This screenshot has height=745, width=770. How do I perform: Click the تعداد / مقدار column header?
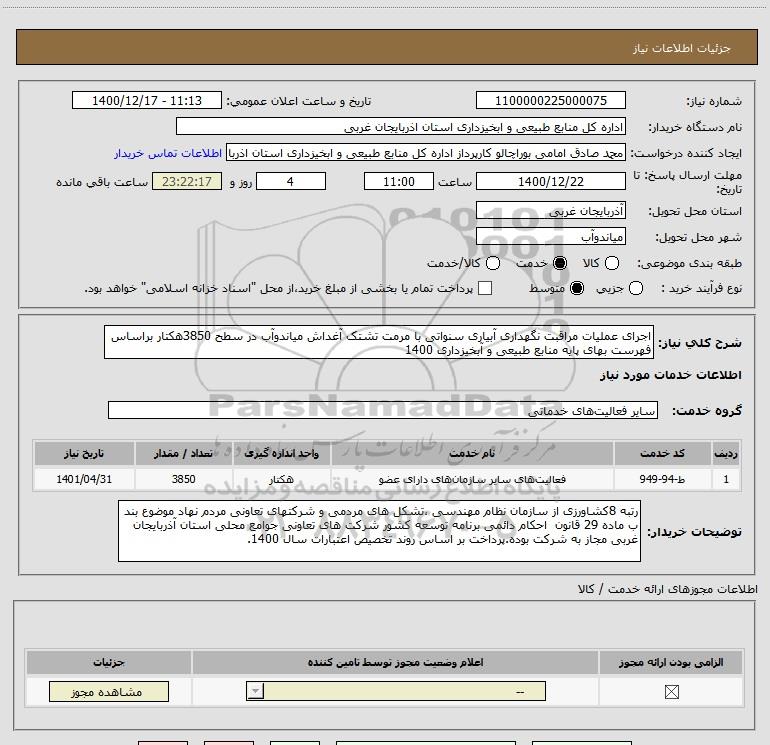point(183,453)
